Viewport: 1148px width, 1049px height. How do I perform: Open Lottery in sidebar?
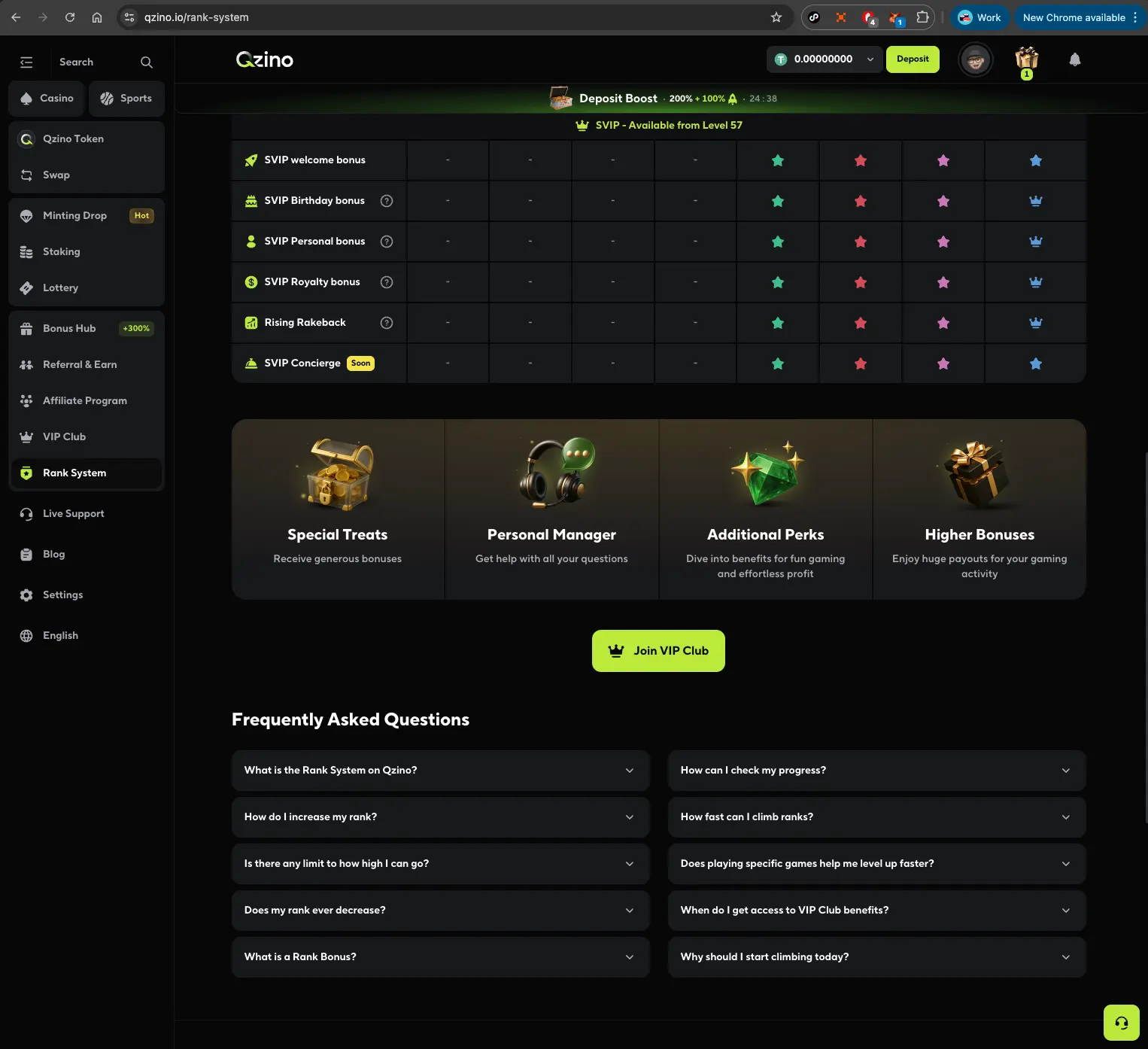[87, 288]
